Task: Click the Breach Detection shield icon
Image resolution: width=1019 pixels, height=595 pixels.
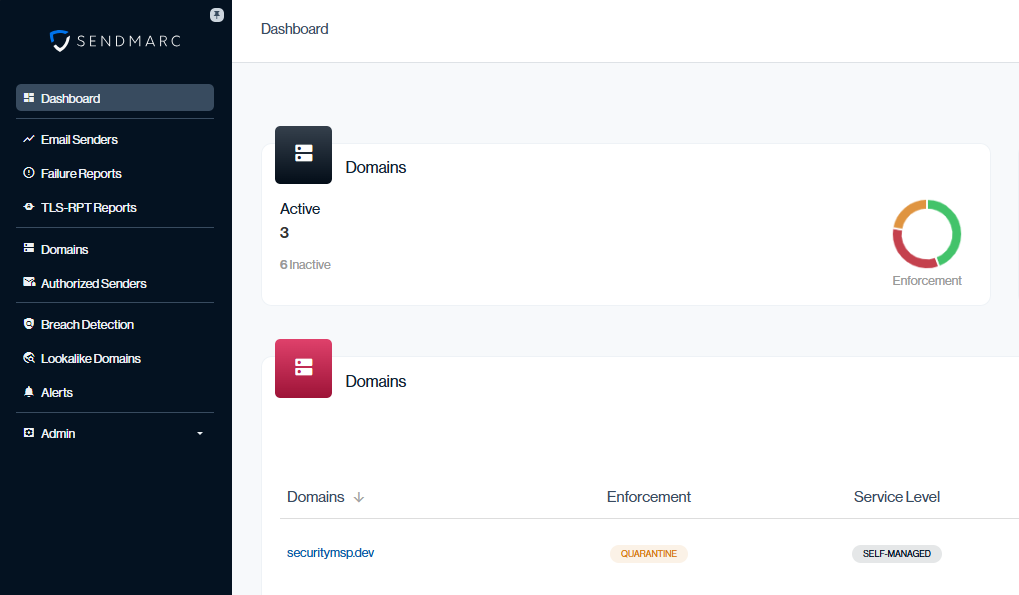Action: (x=29, y=323)
